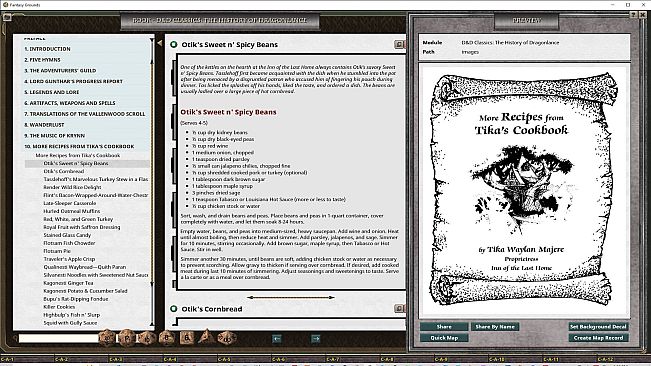Open help in the Preview window
The image size is (651, 366).
(634, 15)
